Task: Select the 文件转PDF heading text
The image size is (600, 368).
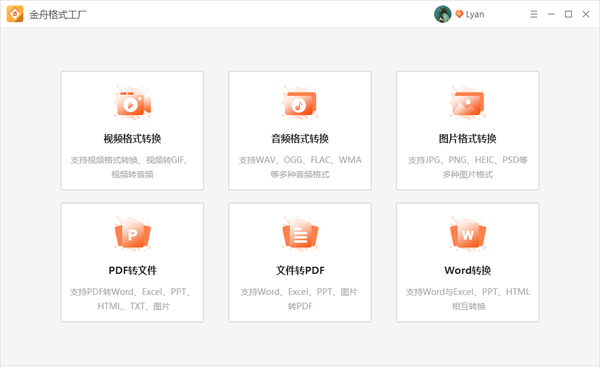Action: [x=300, y=270]
